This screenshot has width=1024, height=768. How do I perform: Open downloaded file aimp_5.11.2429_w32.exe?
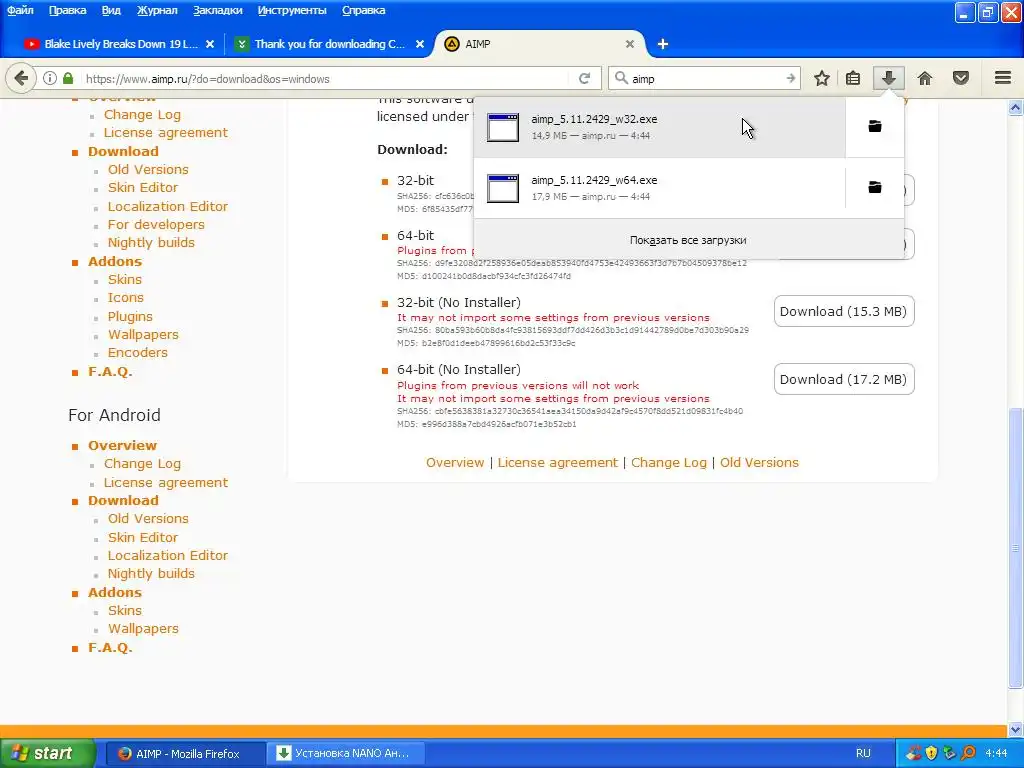(659, 127)
